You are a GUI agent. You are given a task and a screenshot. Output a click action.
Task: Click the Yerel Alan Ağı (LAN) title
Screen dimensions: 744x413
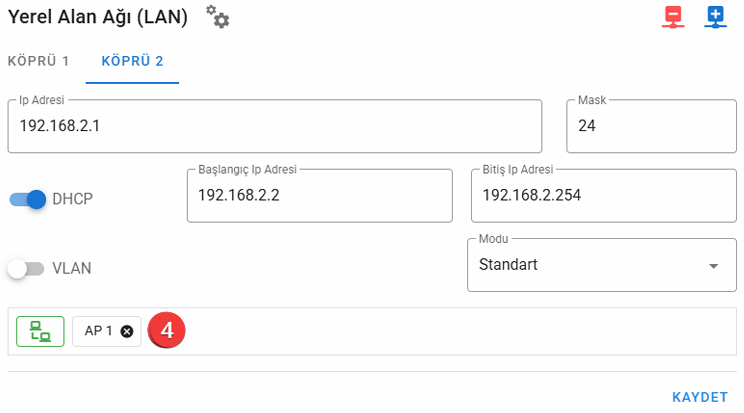[97, 17]
